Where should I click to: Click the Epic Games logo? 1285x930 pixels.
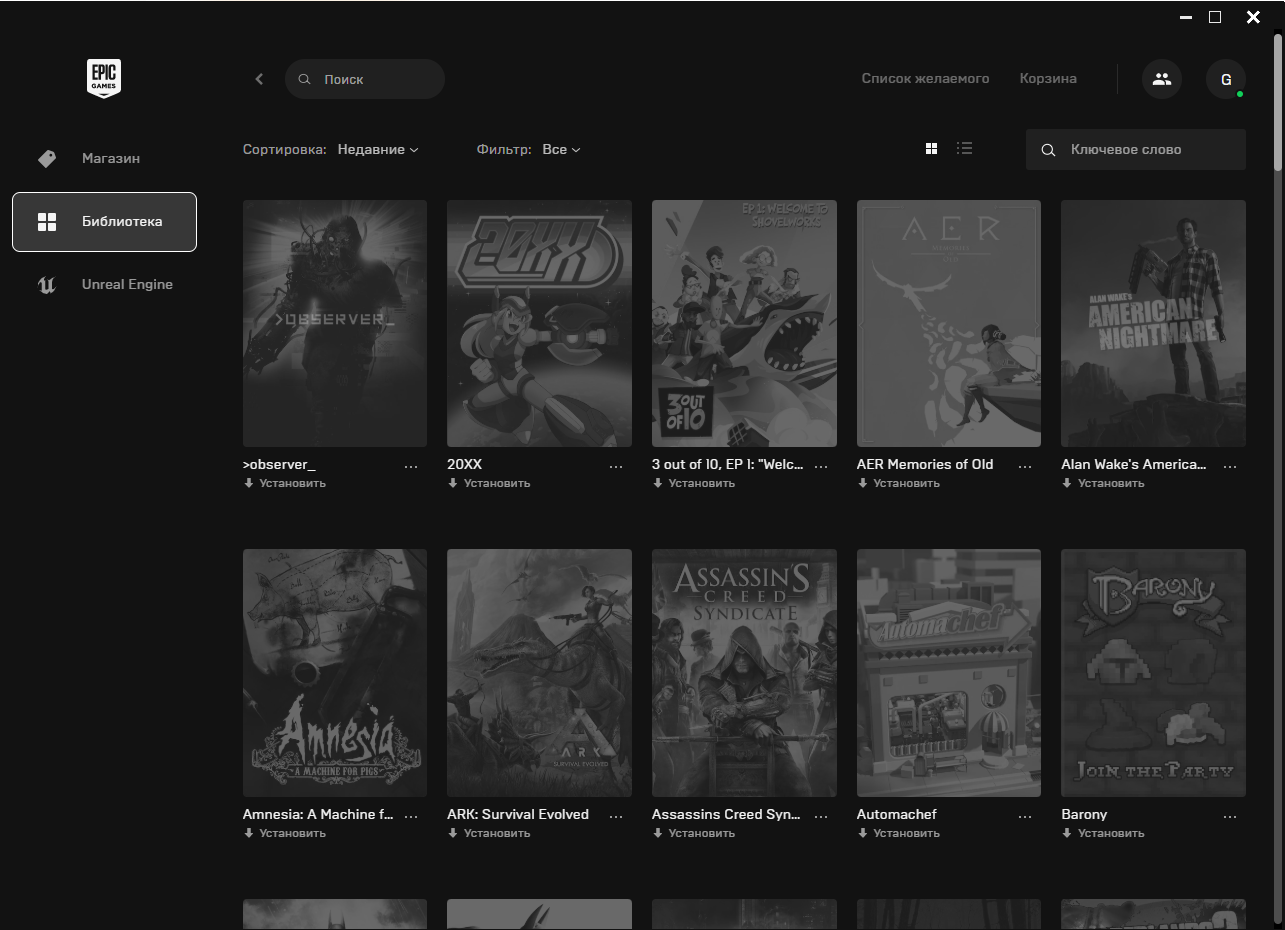tap(104, 78)
